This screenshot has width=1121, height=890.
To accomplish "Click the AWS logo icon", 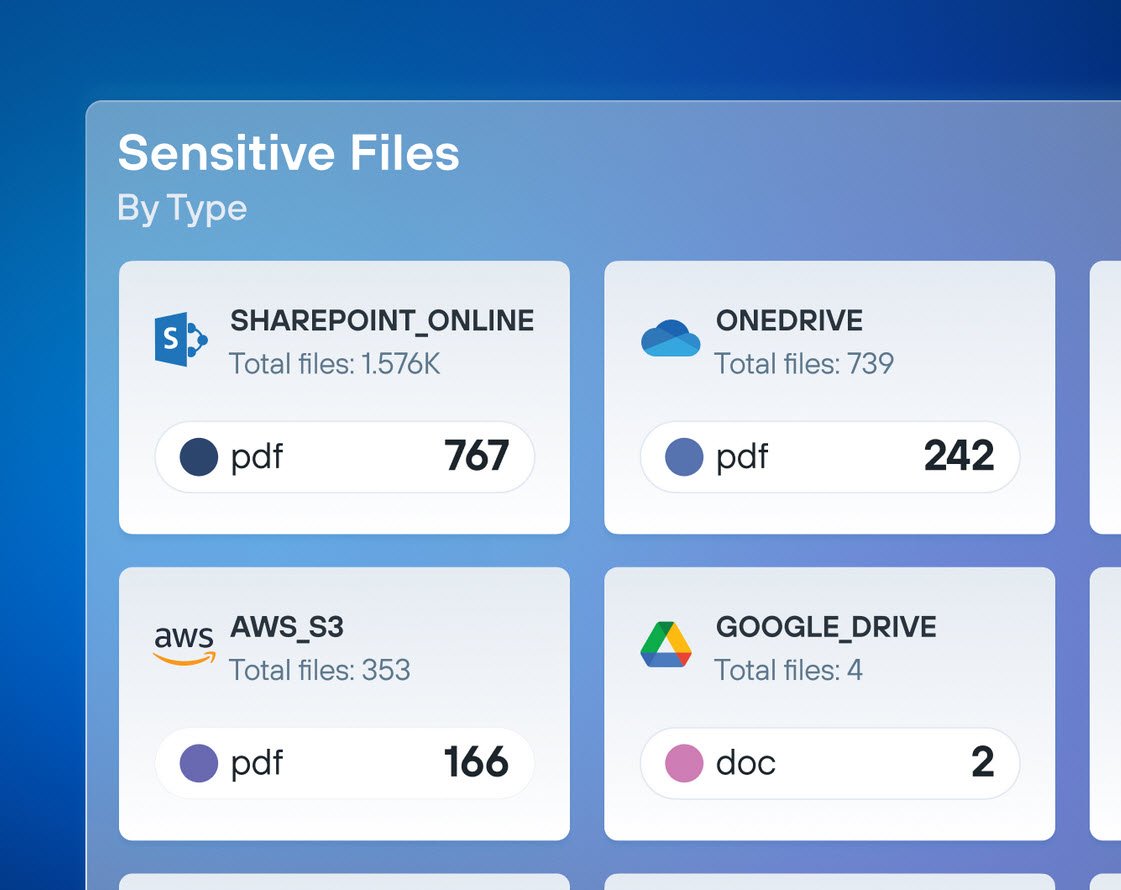I will coord(184,645).
